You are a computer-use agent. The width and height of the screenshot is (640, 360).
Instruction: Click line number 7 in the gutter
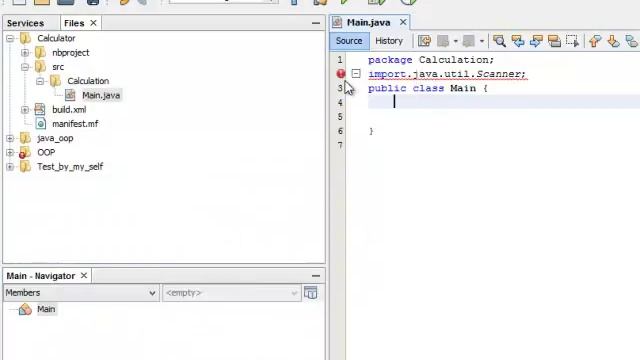(340, 145)
